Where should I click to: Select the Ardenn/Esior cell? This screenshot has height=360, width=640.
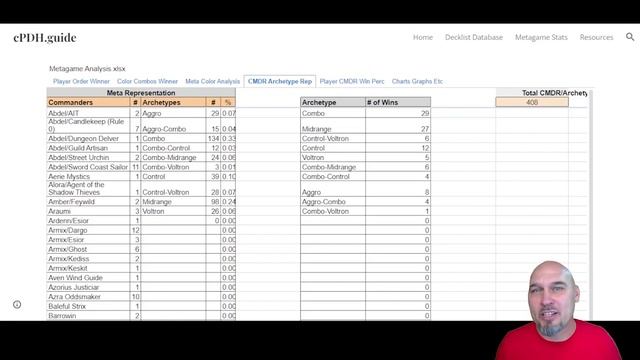pos(88,220)
